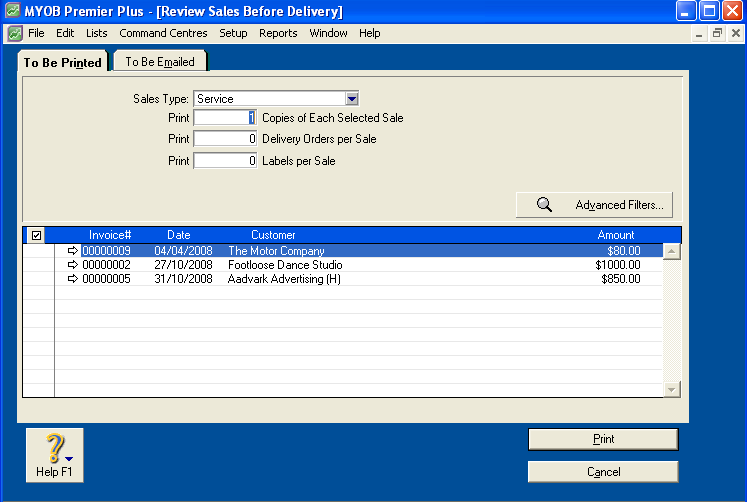Open detail arrow for invoice 00000002

pyautogui.click(x=72, y=265)
